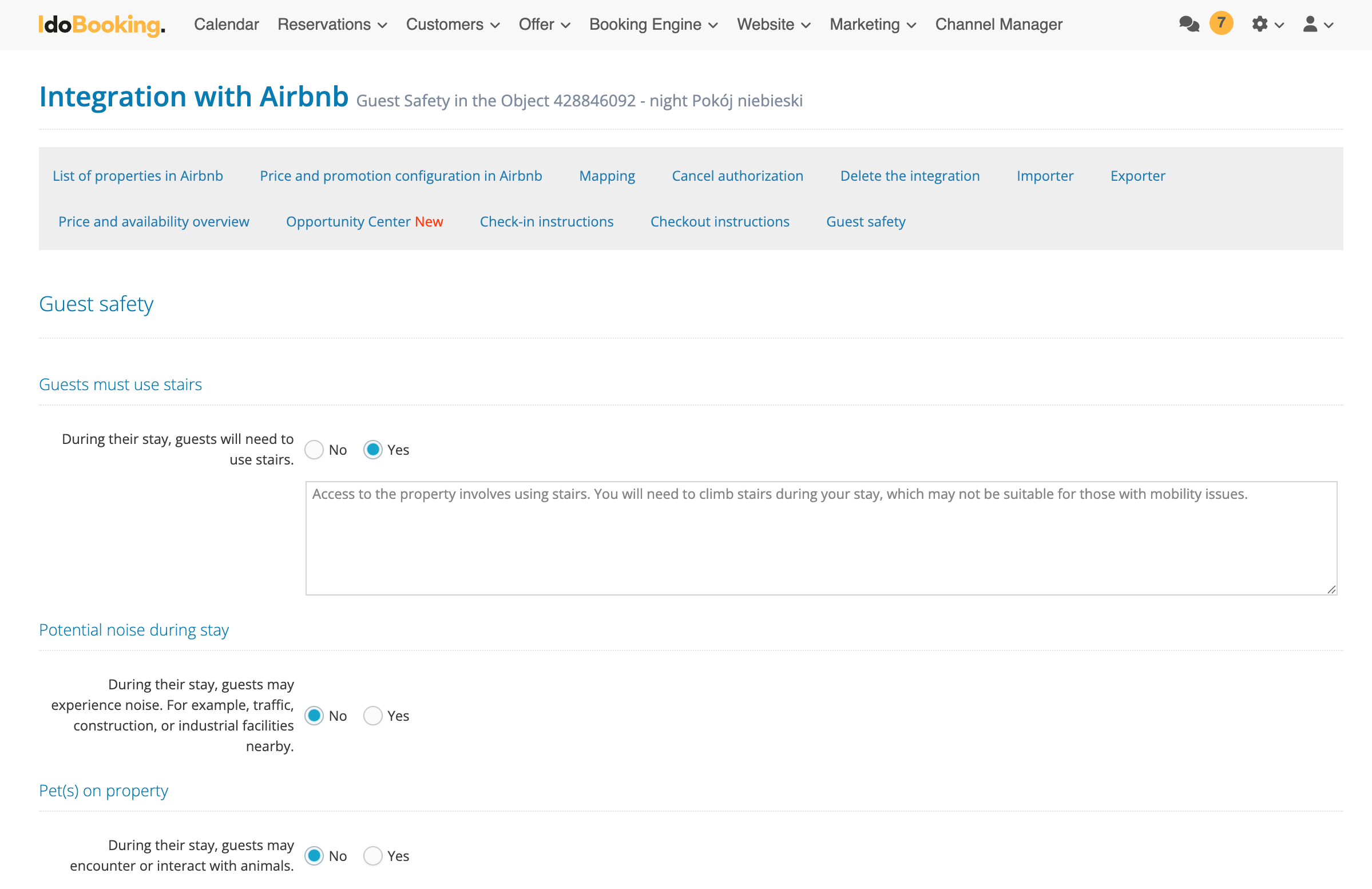This screenshot has width=1372, height=889.
Task: Select Yes for pets on property
Action: point(373,856)
